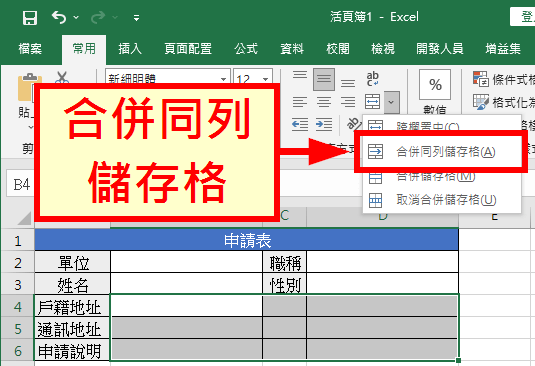Viewport: 535px width, 366px height.
Task: Expand the font size dropdown arrow
Action: [265, 79]
